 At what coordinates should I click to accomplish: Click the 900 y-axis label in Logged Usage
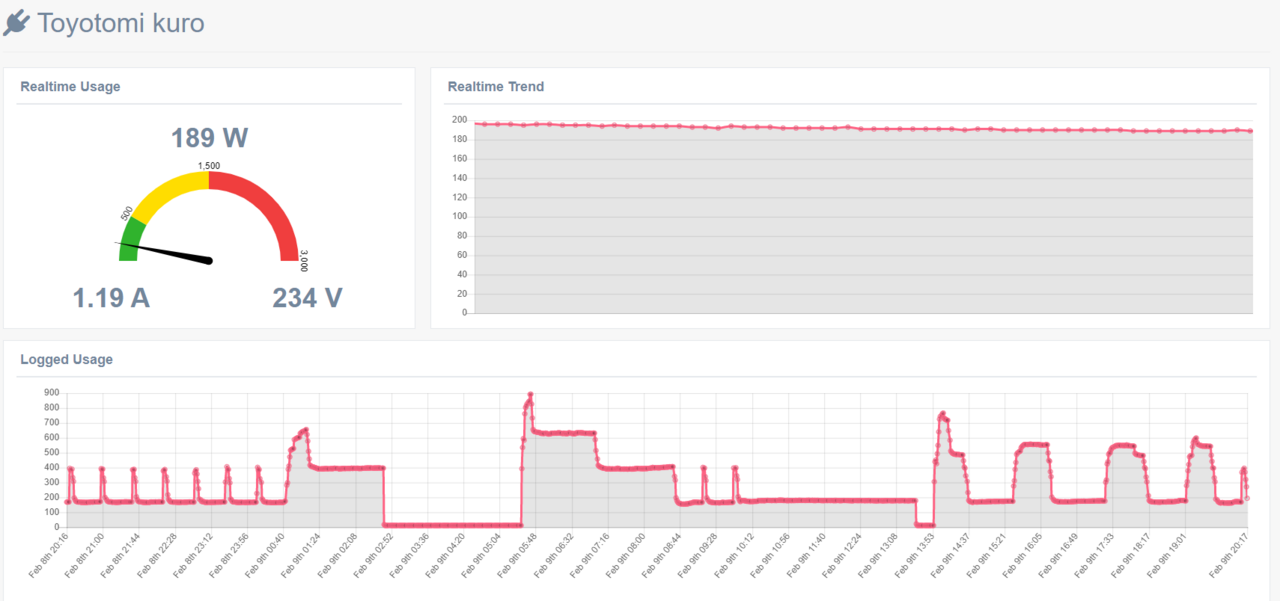tap(52, 393)
